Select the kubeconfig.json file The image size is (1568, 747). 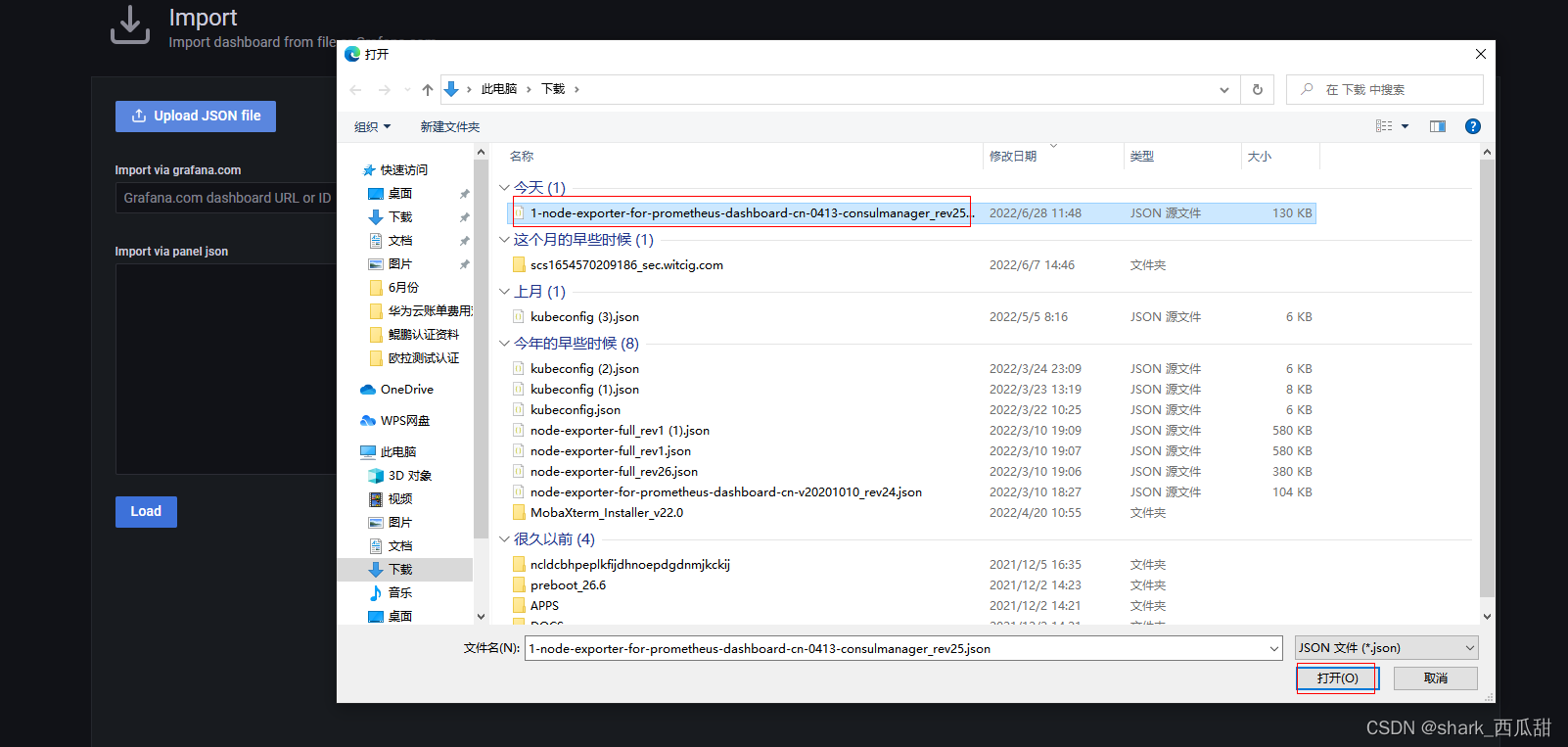click(x=913, y=409)
